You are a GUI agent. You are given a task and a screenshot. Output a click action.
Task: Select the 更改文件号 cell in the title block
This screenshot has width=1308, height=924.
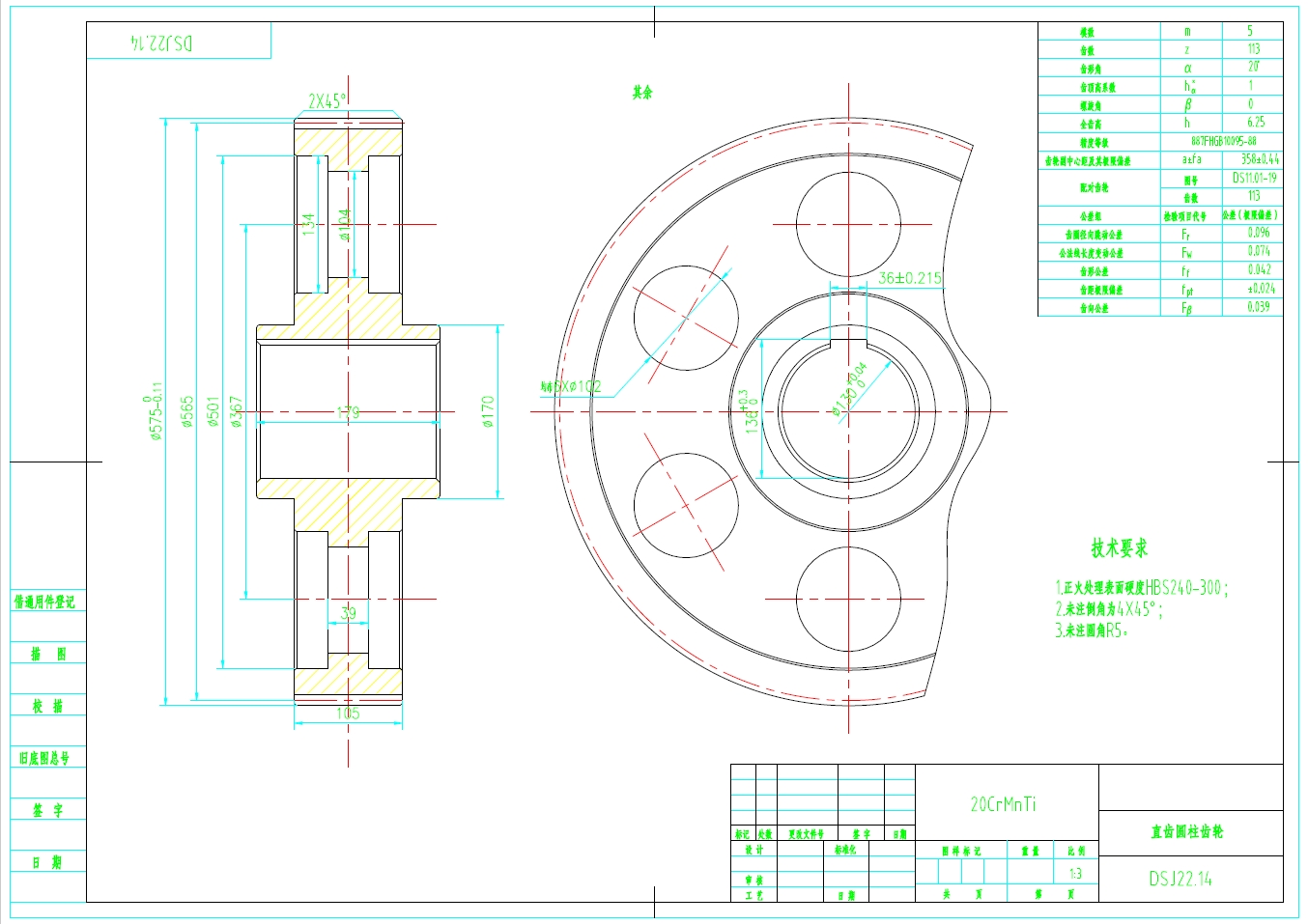pyautogui.click(x=806, y=833)
